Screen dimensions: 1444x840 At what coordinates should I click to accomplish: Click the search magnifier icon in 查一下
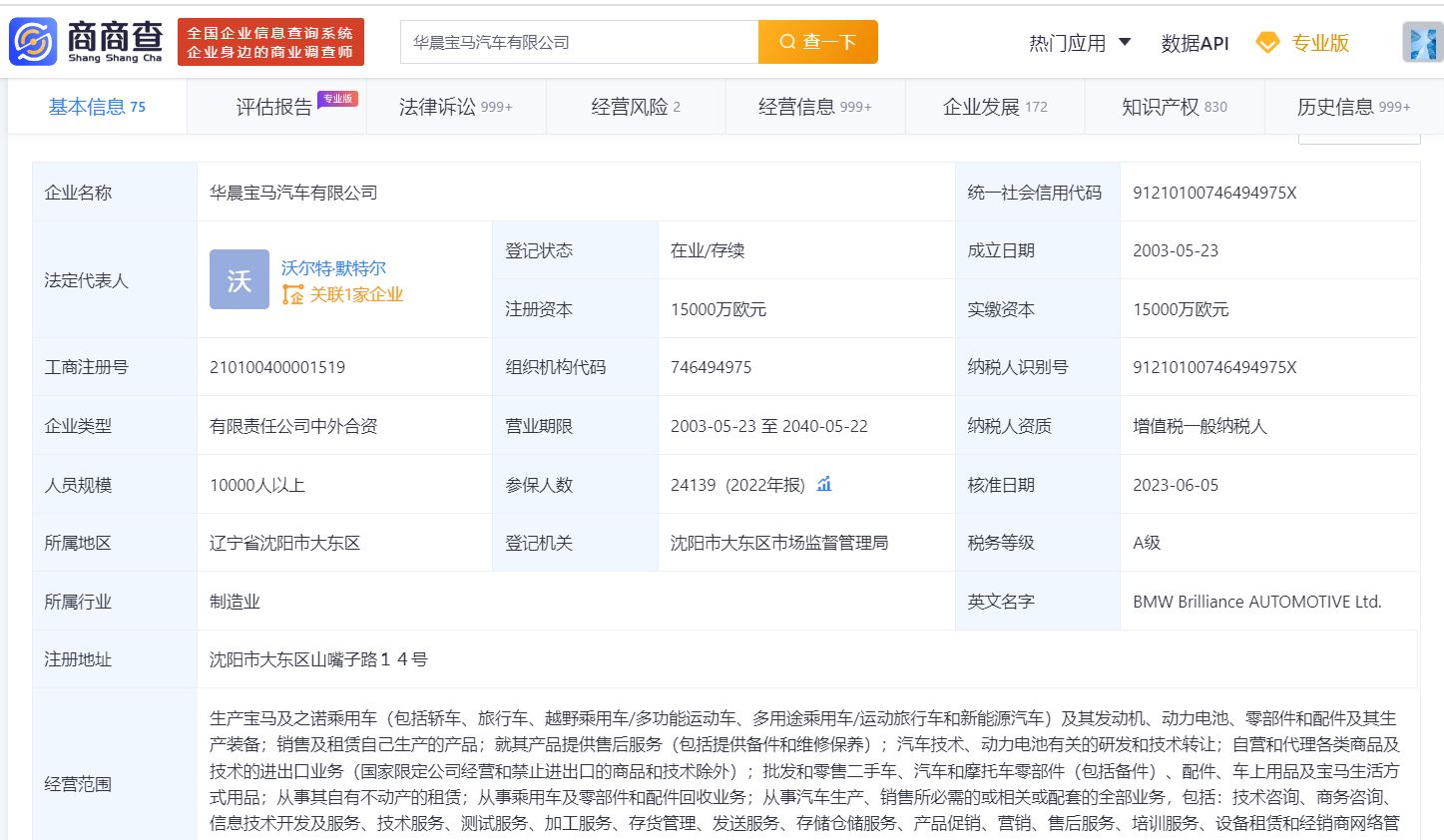coord(787,42)
